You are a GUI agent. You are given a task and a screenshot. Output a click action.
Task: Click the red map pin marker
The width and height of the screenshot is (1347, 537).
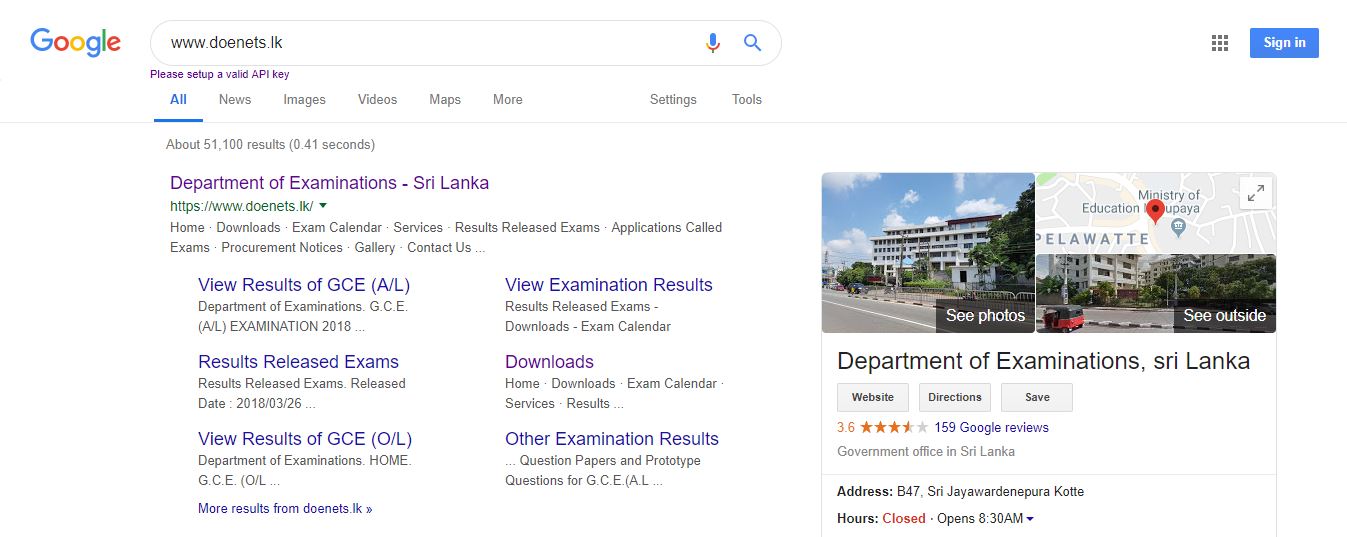(x=1155, y=211)
